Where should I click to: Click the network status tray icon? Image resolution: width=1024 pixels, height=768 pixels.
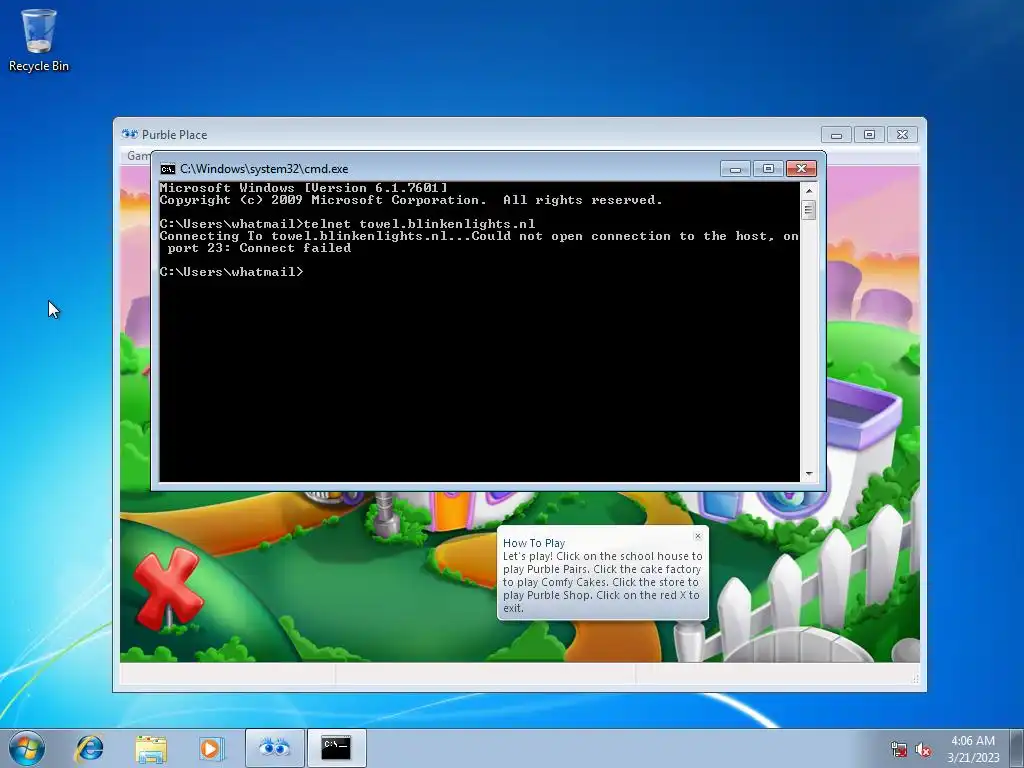pos(899,750)
